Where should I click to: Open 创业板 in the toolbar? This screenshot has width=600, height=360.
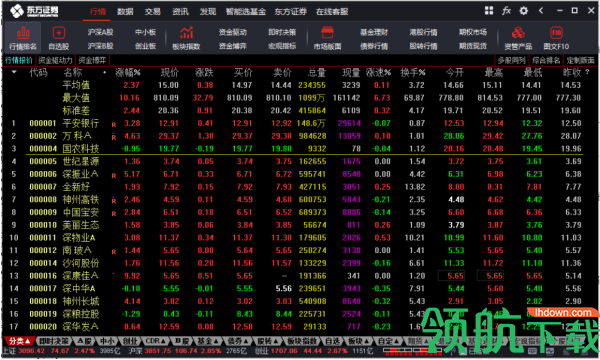(x=145, y=46)
